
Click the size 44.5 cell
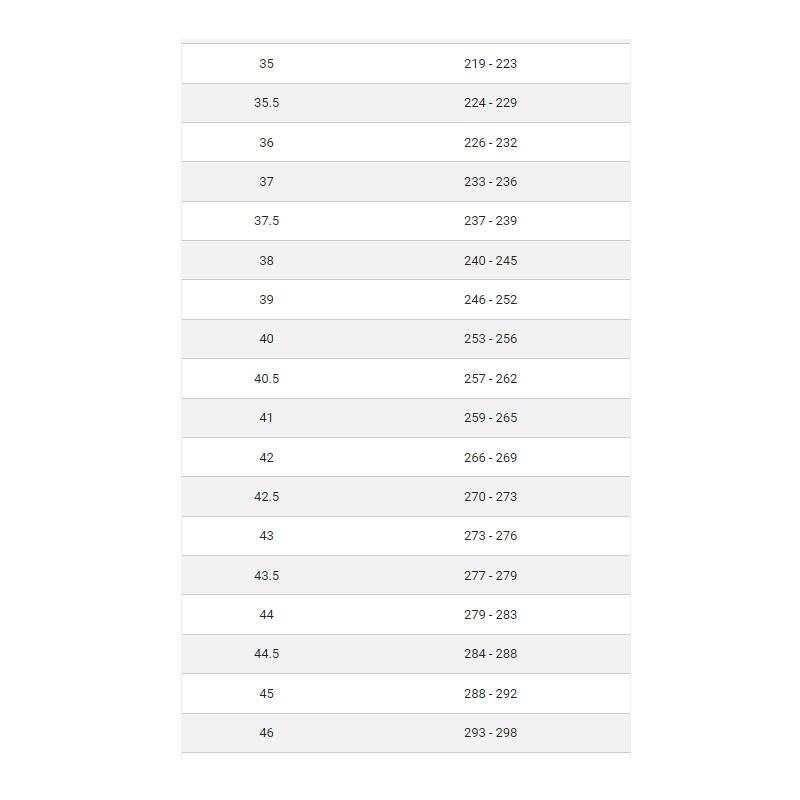tap(266, 654)
